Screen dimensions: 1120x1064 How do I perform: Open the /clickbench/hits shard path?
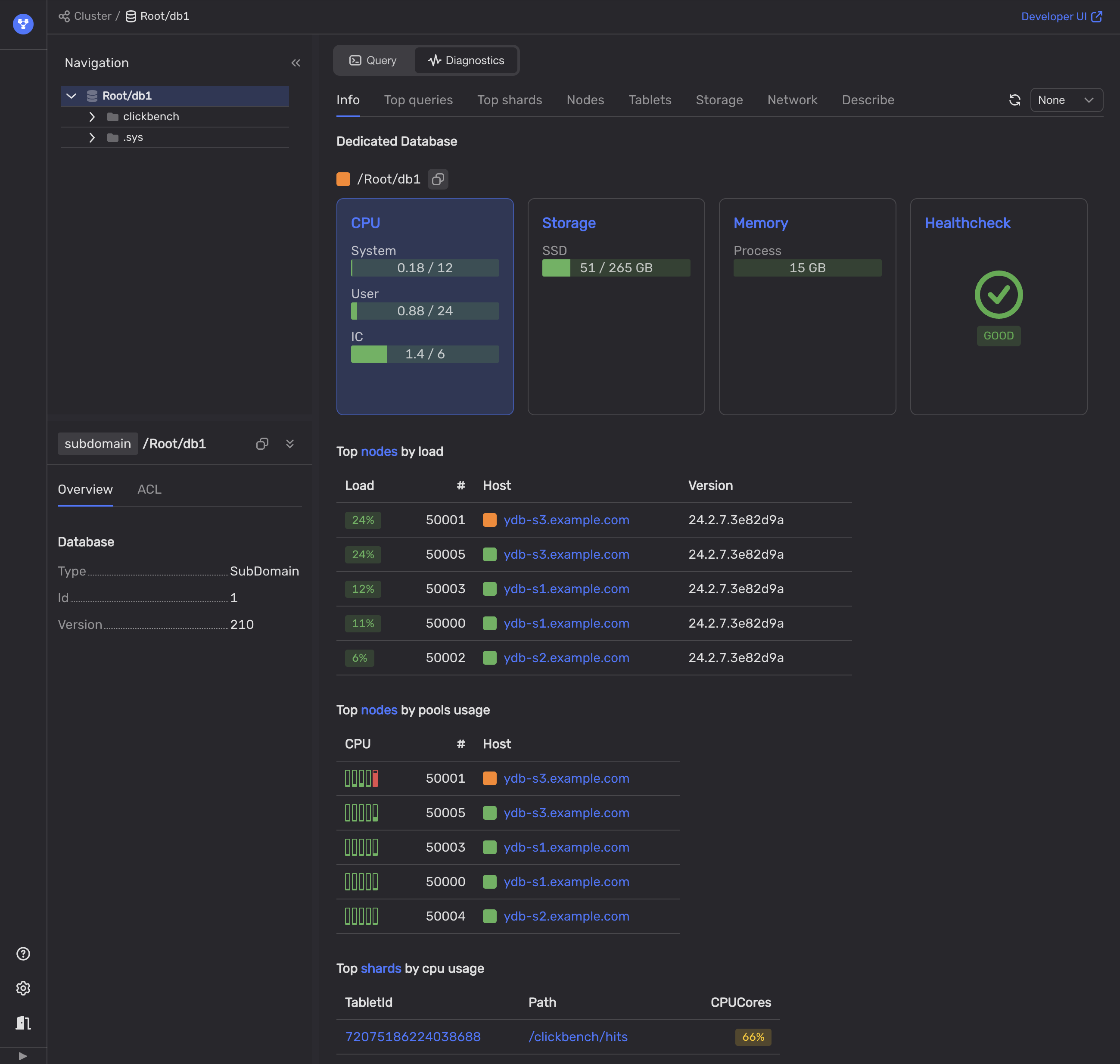(577, 1037)
